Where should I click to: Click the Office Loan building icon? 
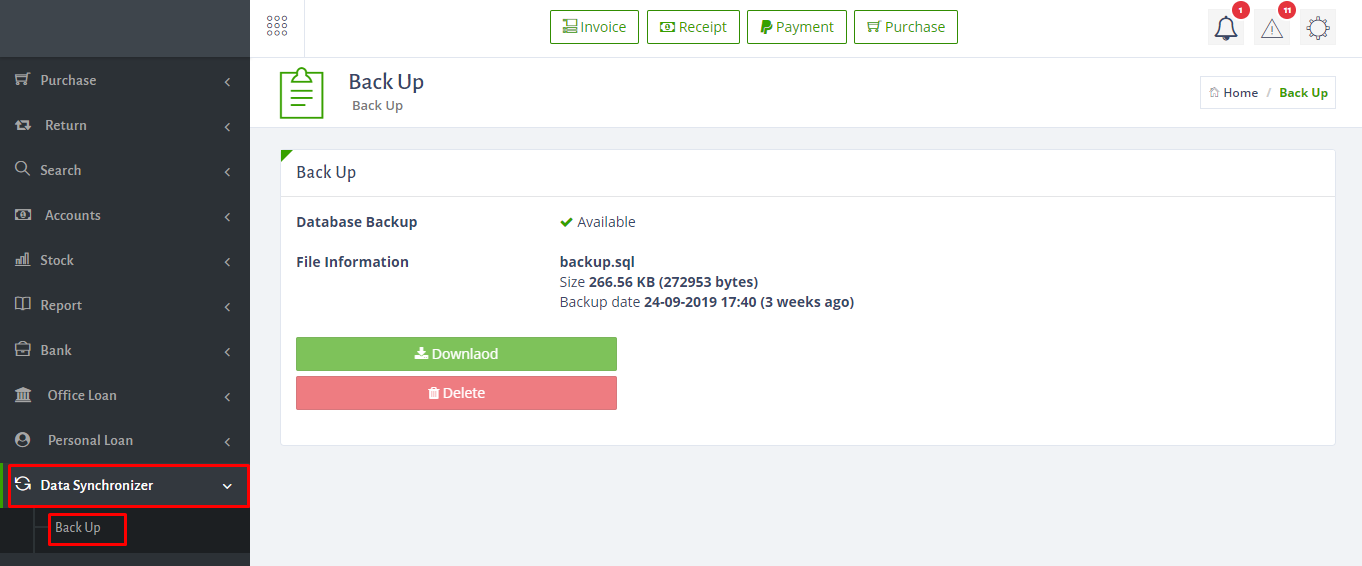[x=23, y=395]
